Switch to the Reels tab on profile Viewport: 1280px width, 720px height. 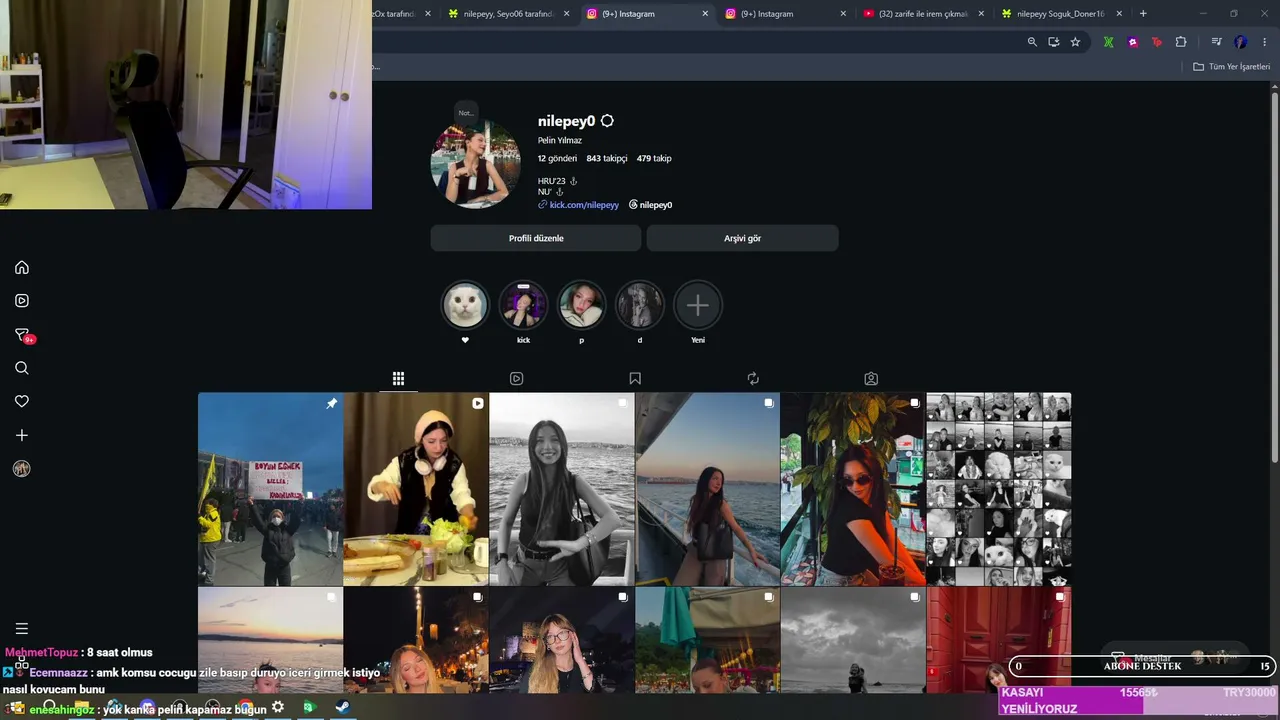516,378
